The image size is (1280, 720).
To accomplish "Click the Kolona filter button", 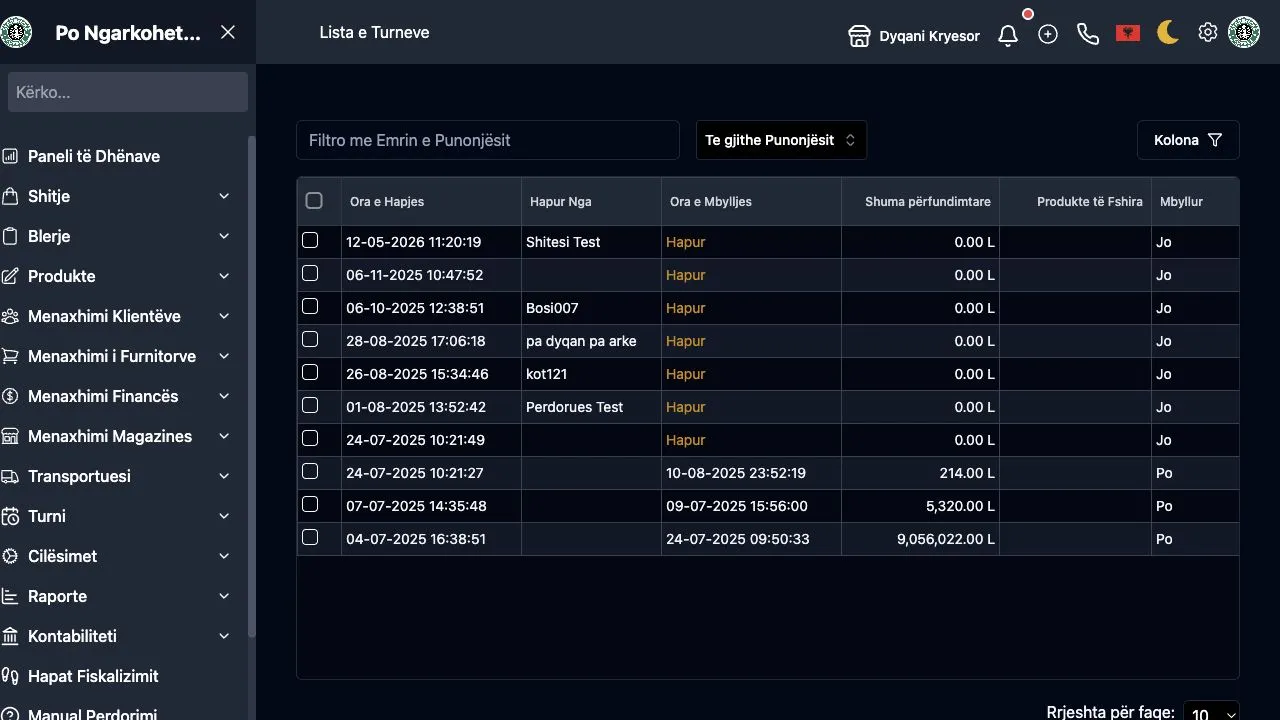I will [1188, 140].
